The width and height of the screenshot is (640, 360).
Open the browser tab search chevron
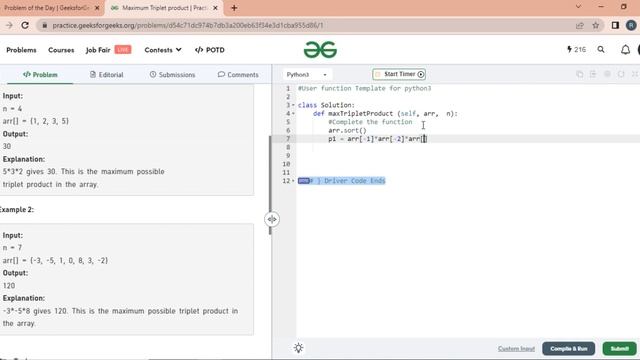(578, 7)
